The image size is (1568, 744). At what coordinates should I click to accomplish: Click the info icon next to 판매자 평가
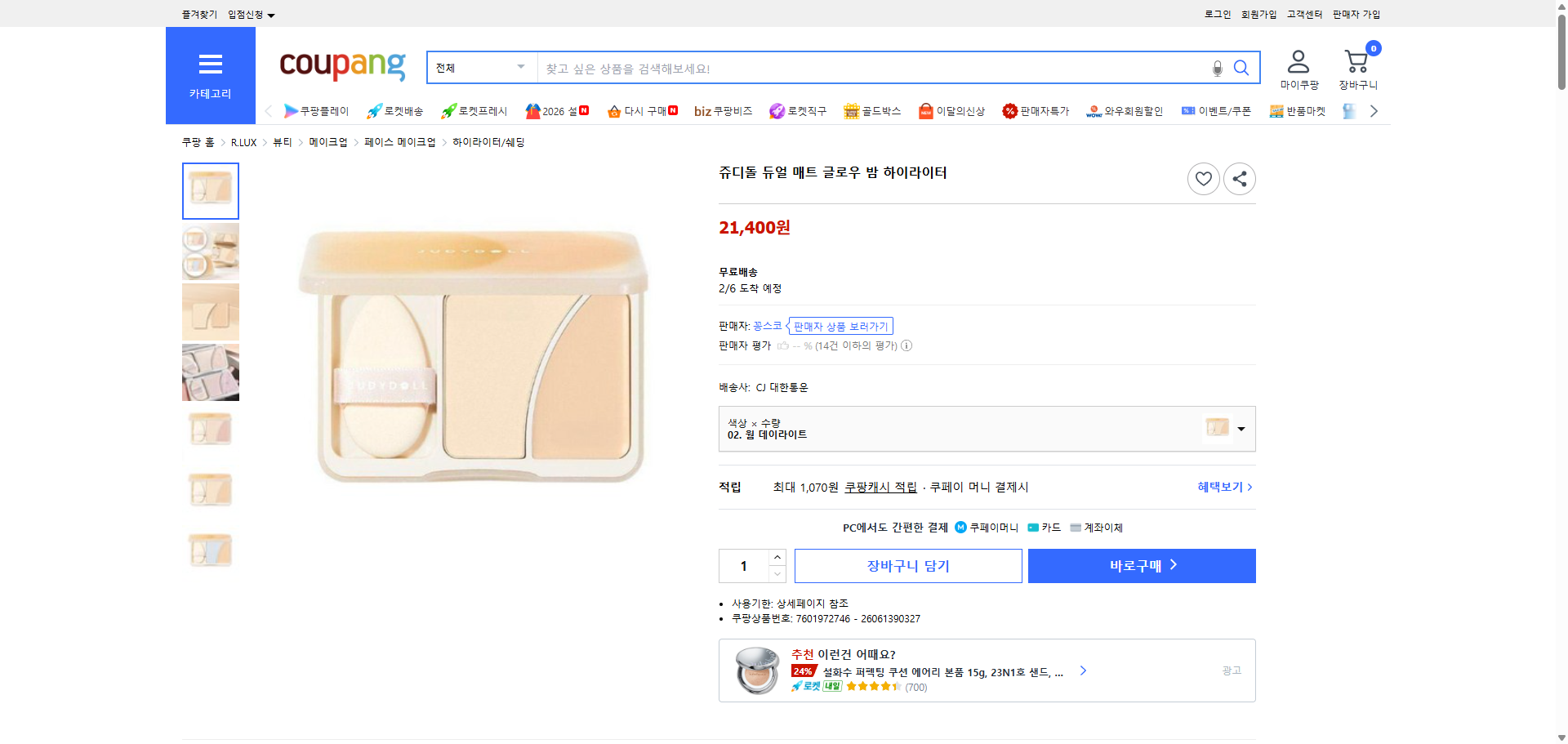(906, 345)
